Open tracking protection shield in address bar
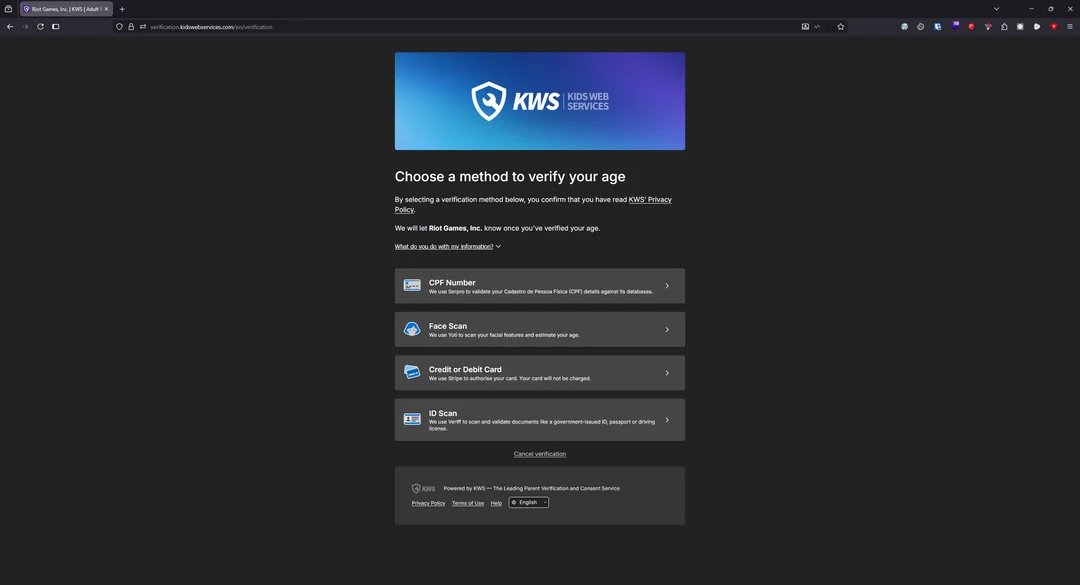 click(x=119, y=27)
